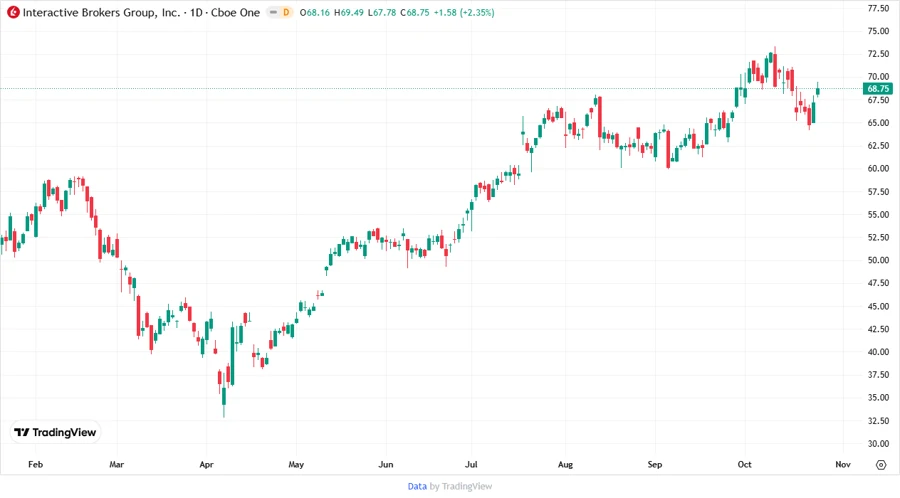Click the Jul label on time axis
The height and width of the screenshot is (498, 900).
(471, 464)
